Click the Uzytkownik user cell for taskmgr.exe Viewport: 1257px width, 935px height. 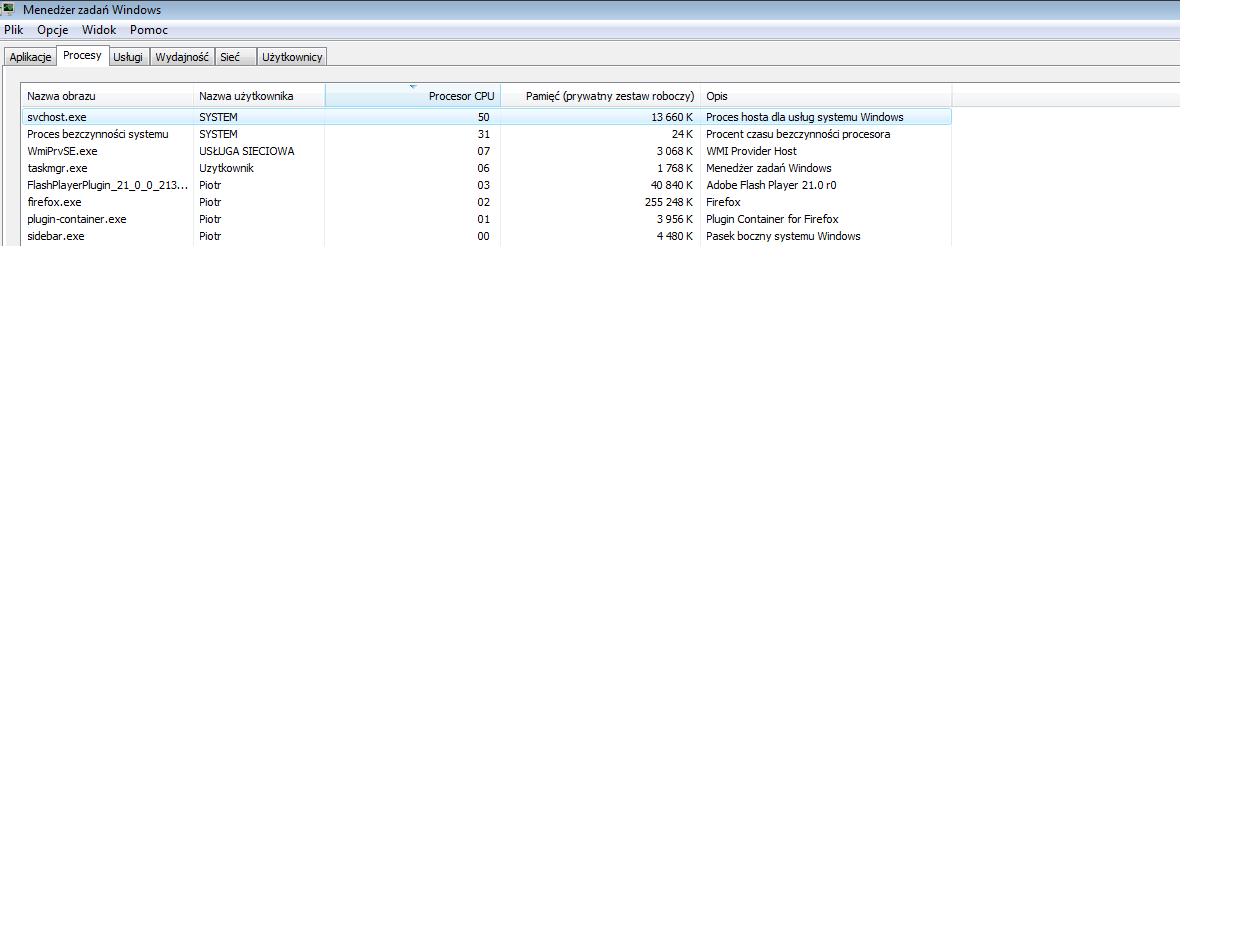coord(226,168)
